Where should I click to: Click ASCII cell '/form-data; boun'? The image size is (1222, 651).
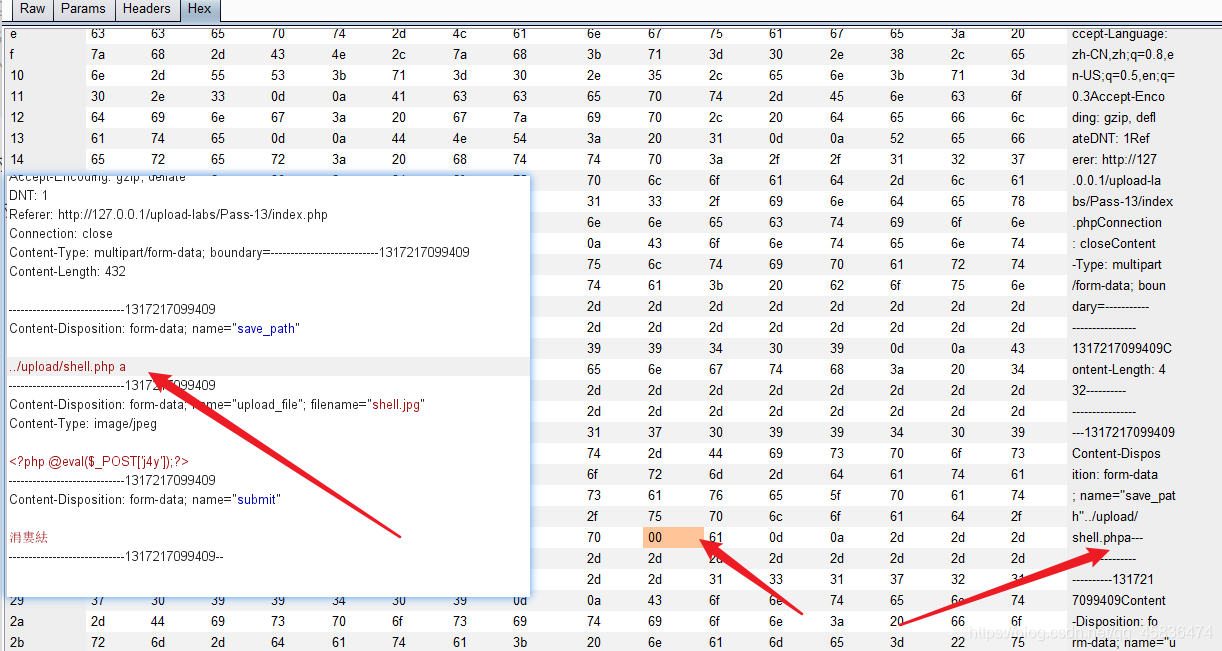1118,286
